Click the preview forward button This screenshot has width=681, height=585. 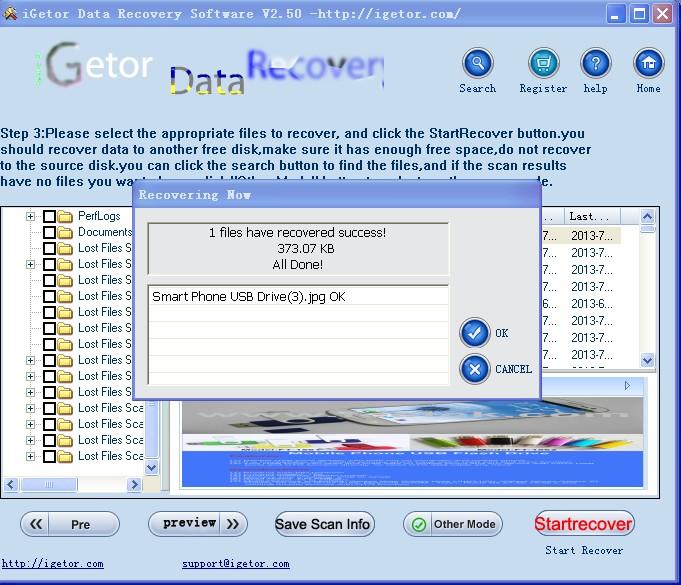pos(198,524)
